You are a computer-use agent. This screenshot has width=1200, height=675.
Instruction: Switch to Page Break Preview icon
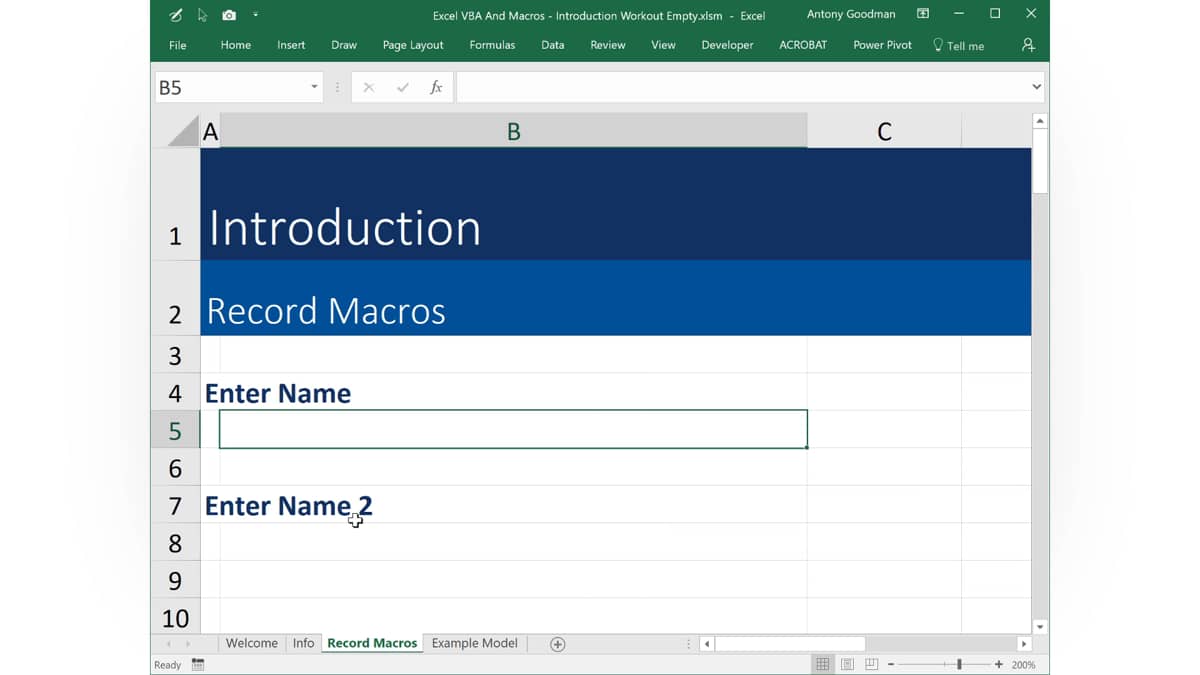(x=872, y=665)
